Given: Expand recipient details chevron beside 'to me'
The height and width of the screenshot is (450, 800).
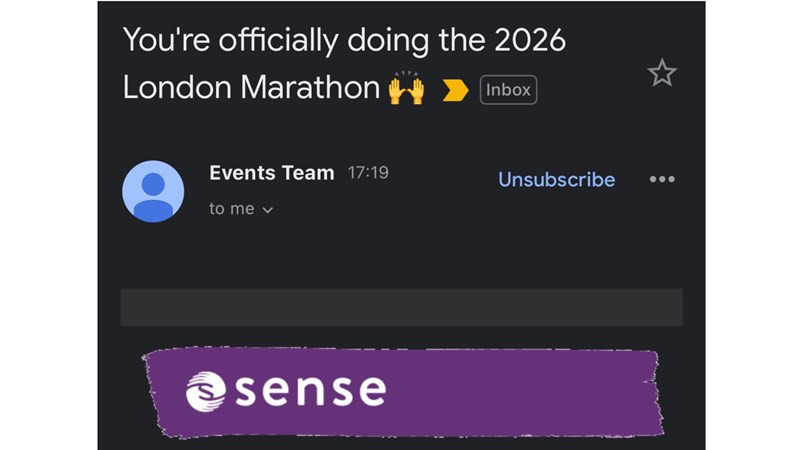Looking at the screenshot, I should (267, 210).
